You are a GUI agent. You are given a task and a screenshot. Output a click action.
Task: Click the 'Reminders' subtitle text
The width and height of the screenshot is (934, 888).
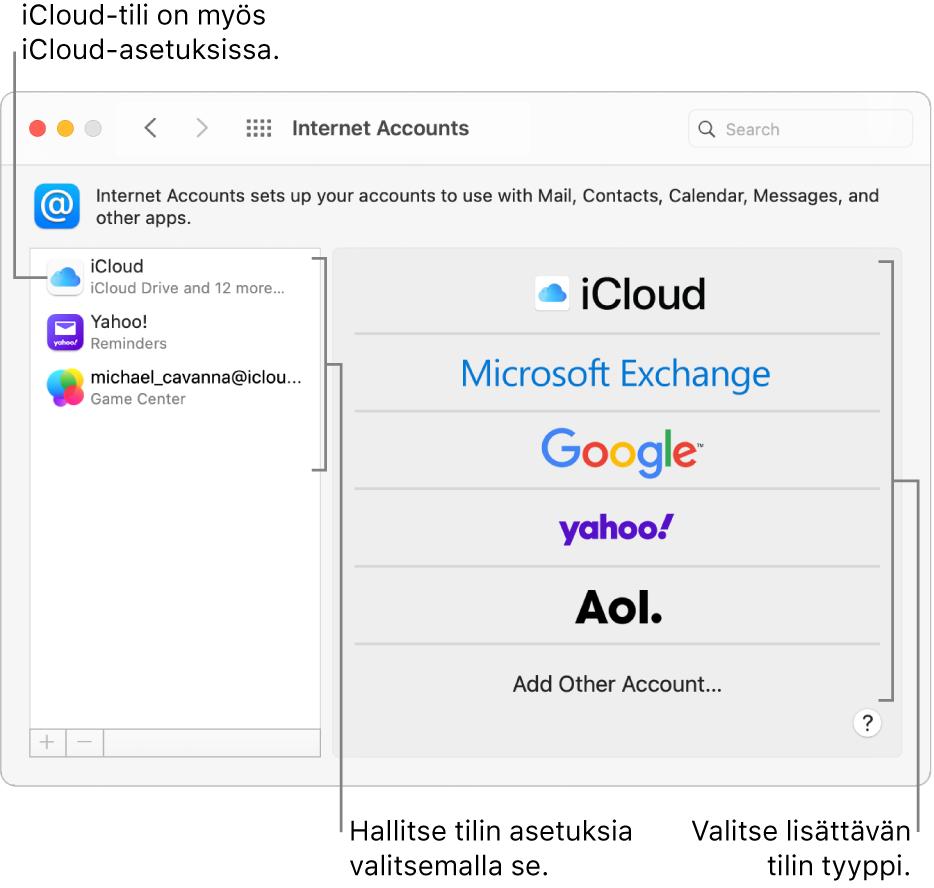click(129, 344)
